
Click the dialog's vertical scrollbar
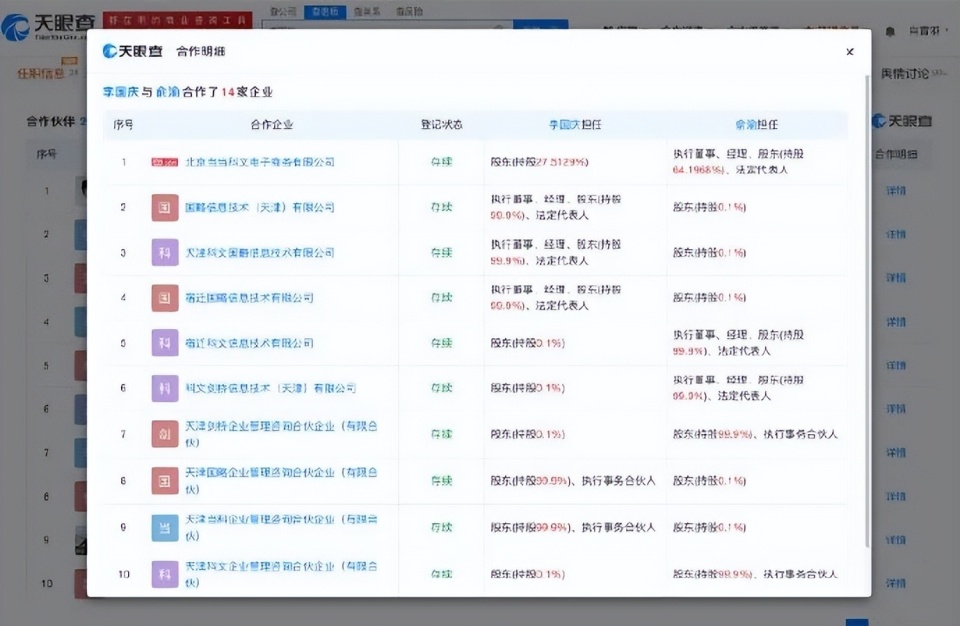(x=867, y=311)
